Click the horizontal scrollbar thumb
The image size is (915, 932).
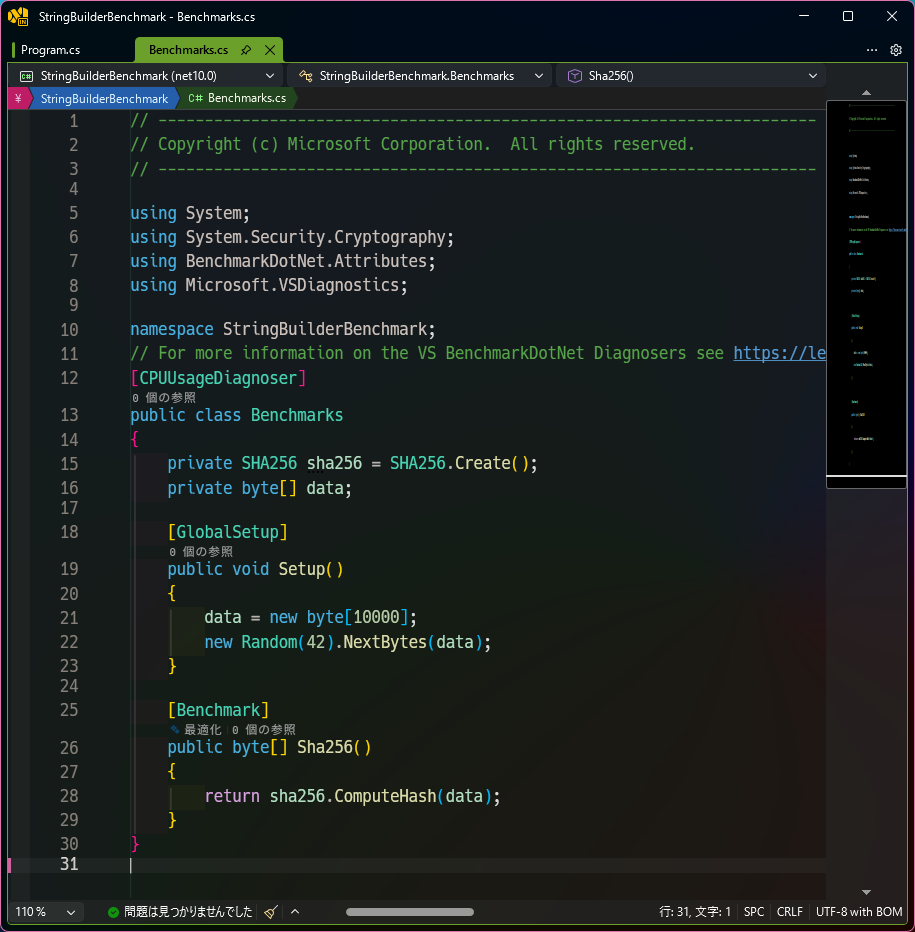click(410, 912)
